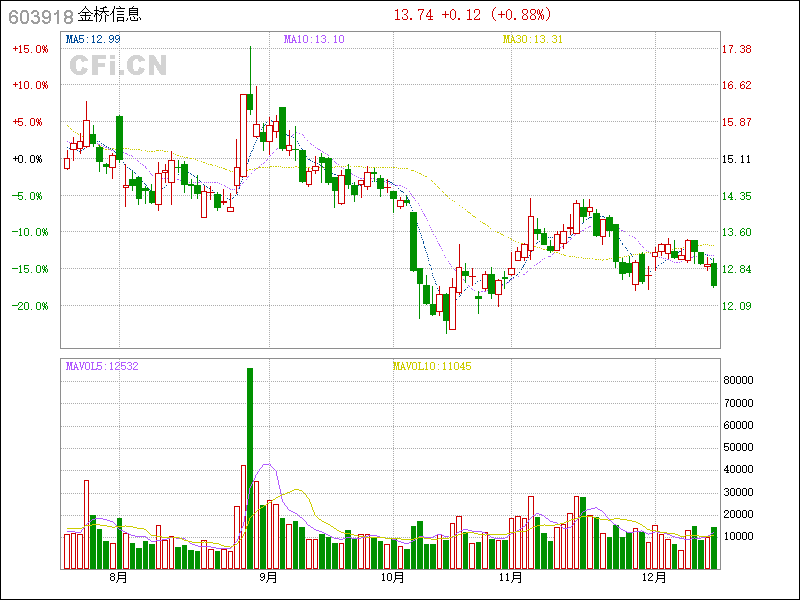Click the CFi.CN watermark logo
800x600 pixels.
pyautogui.click(x=117, y=66)
